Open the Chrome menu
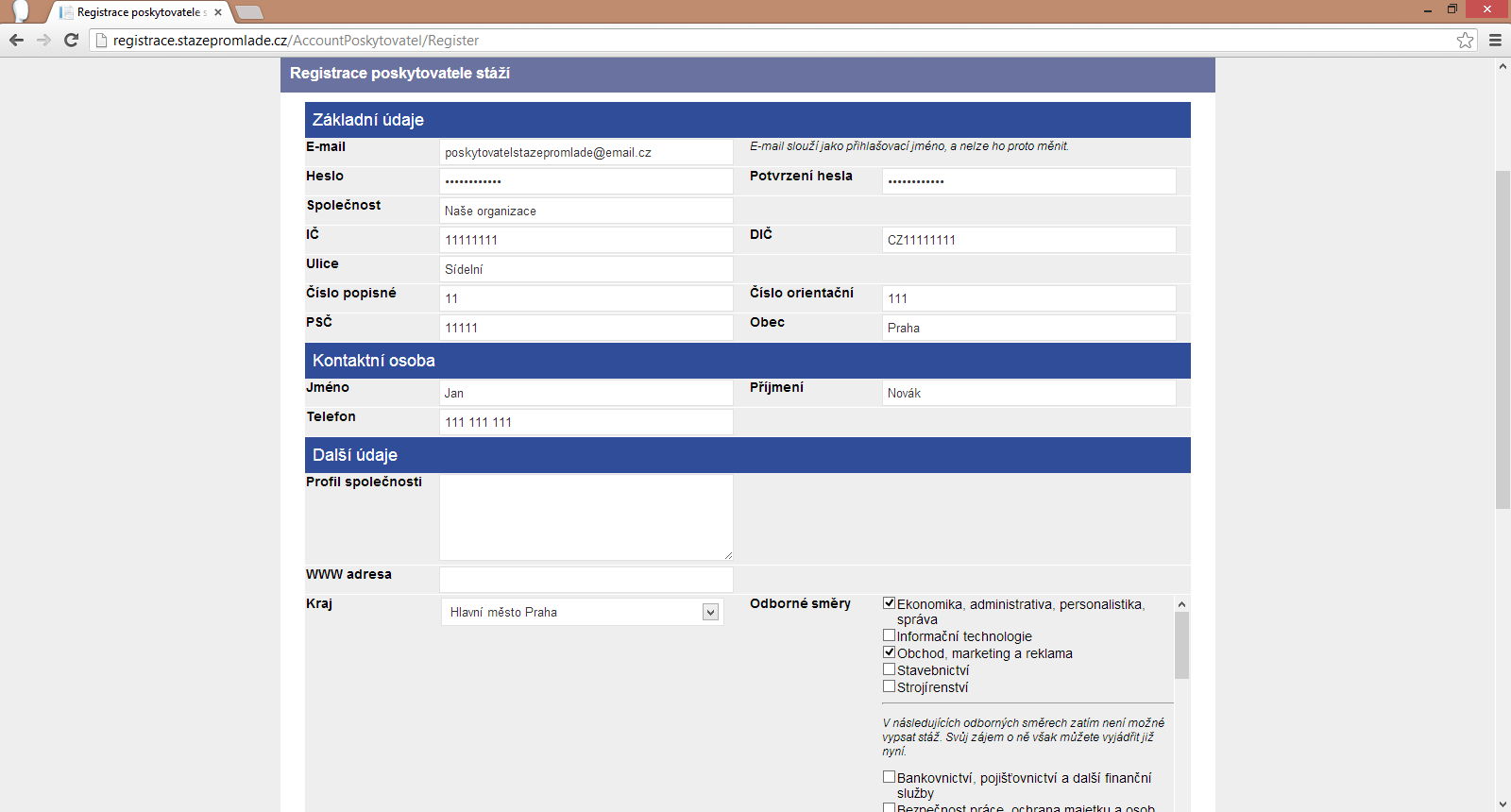Screen dimensions: 1511x812 click(x=1495, y=40)
